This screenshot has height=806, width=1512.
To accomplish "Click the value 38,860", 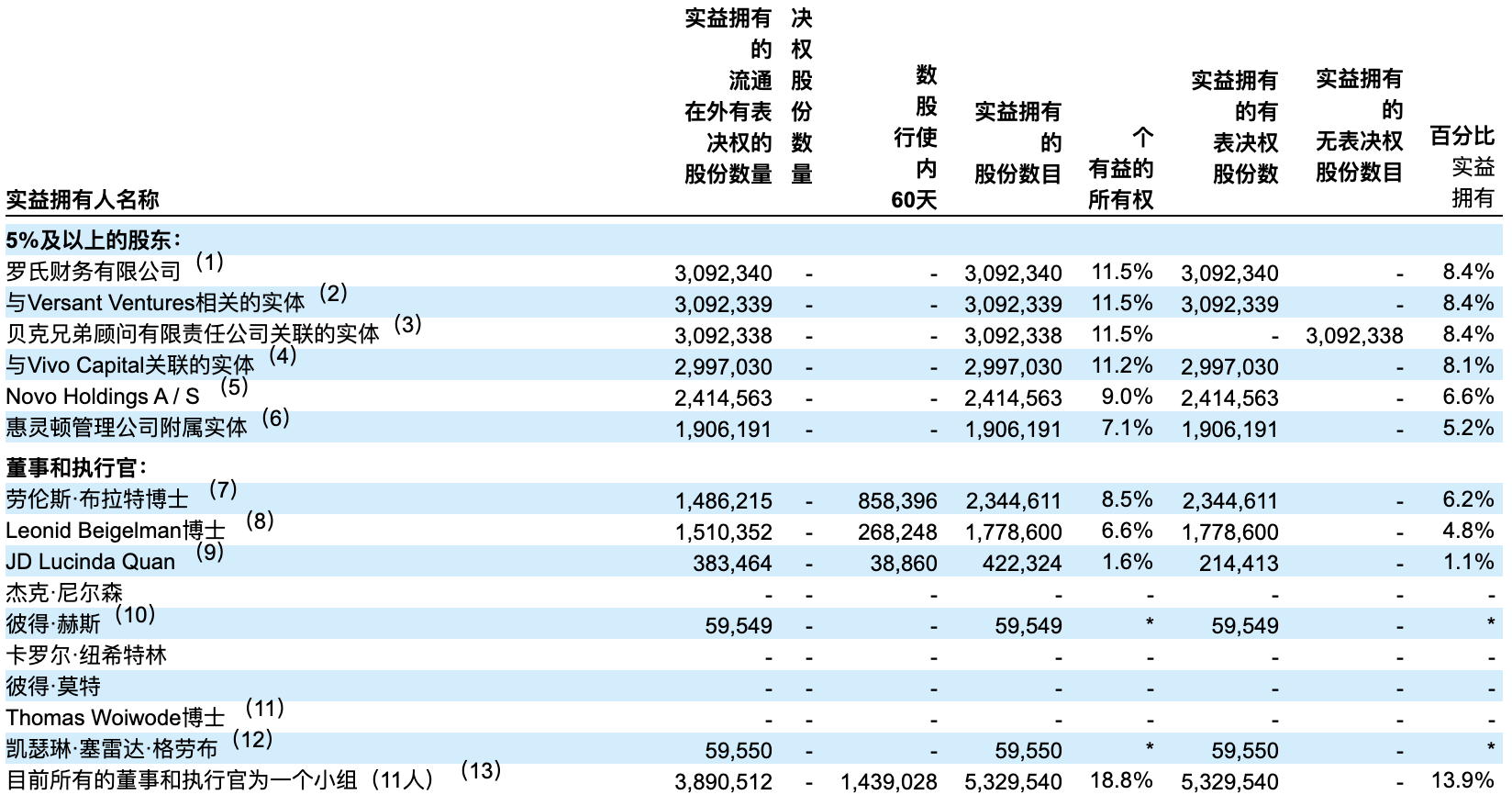I will click(904, 564).
